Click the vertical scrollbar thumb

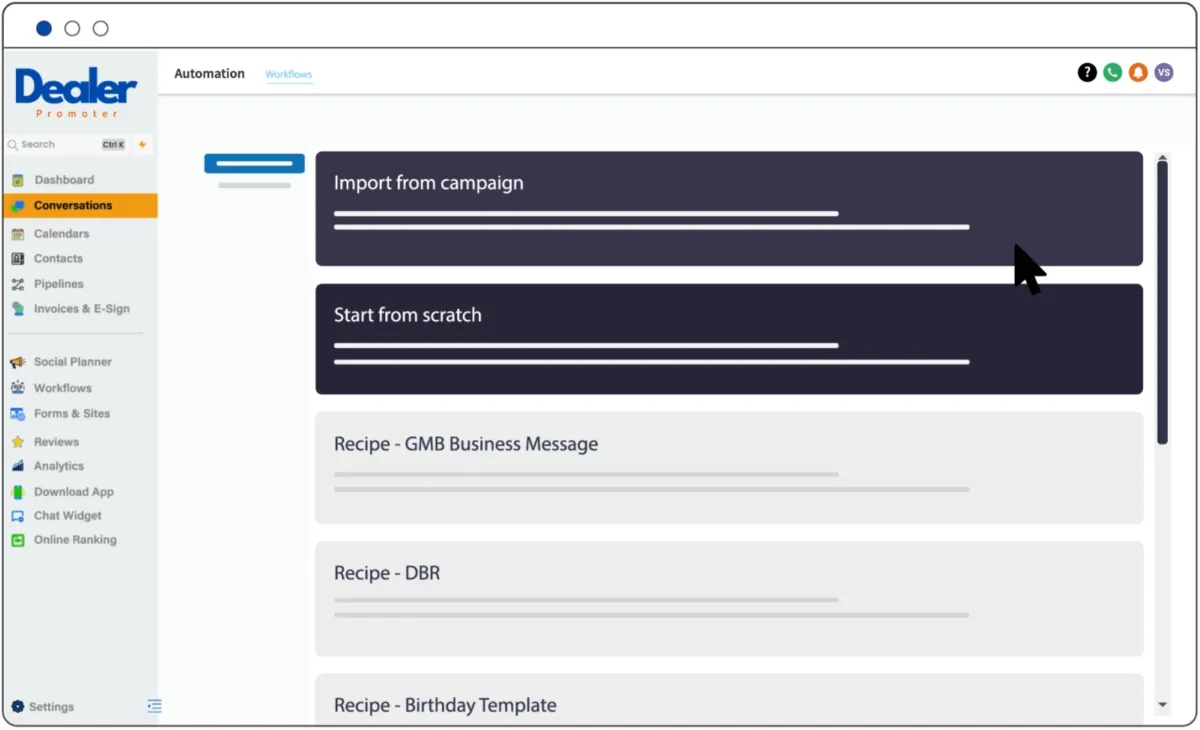click(1162, 302)
